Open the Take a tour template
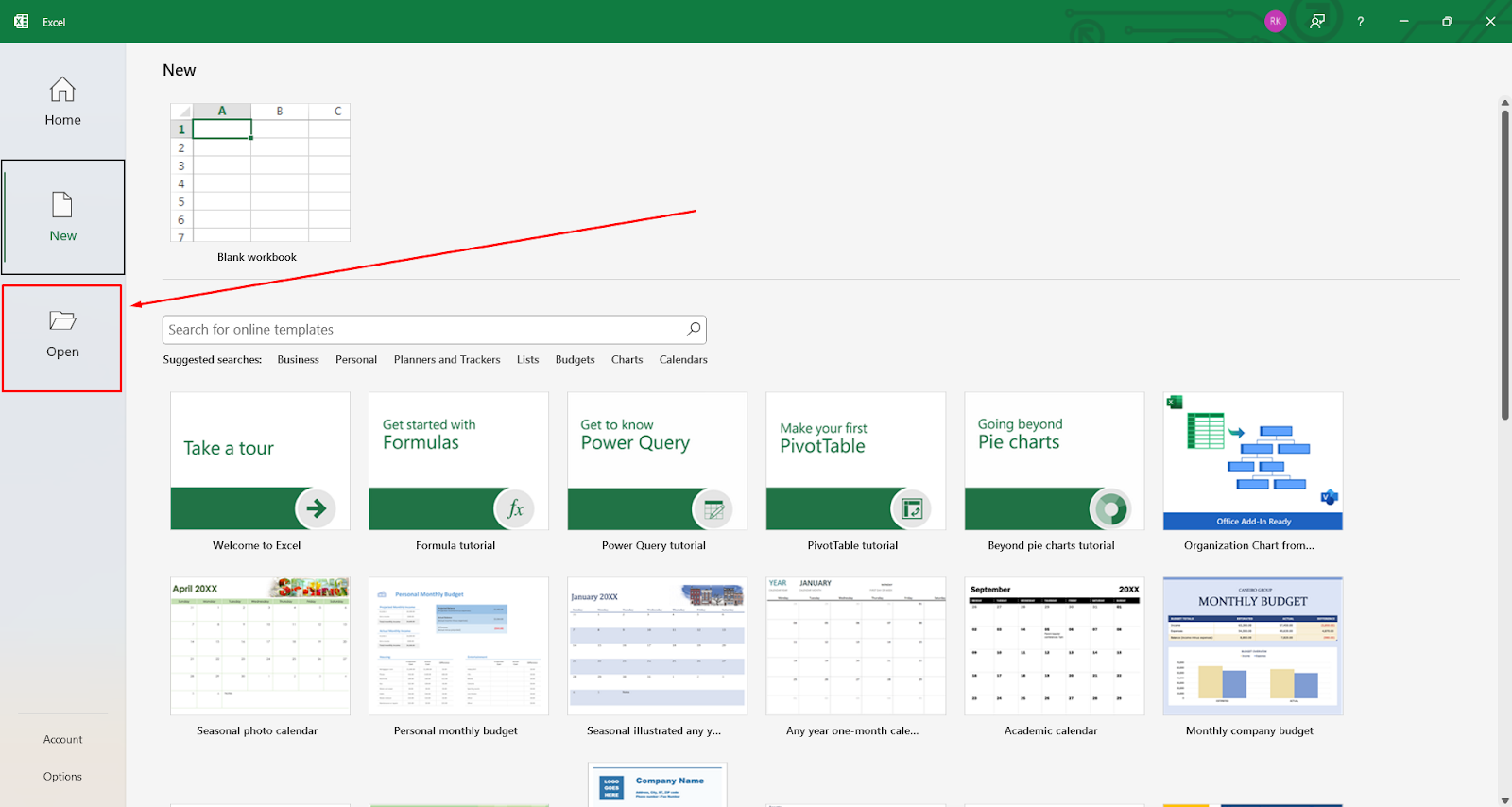1512x807 pixels. click(x=260, y=461)
